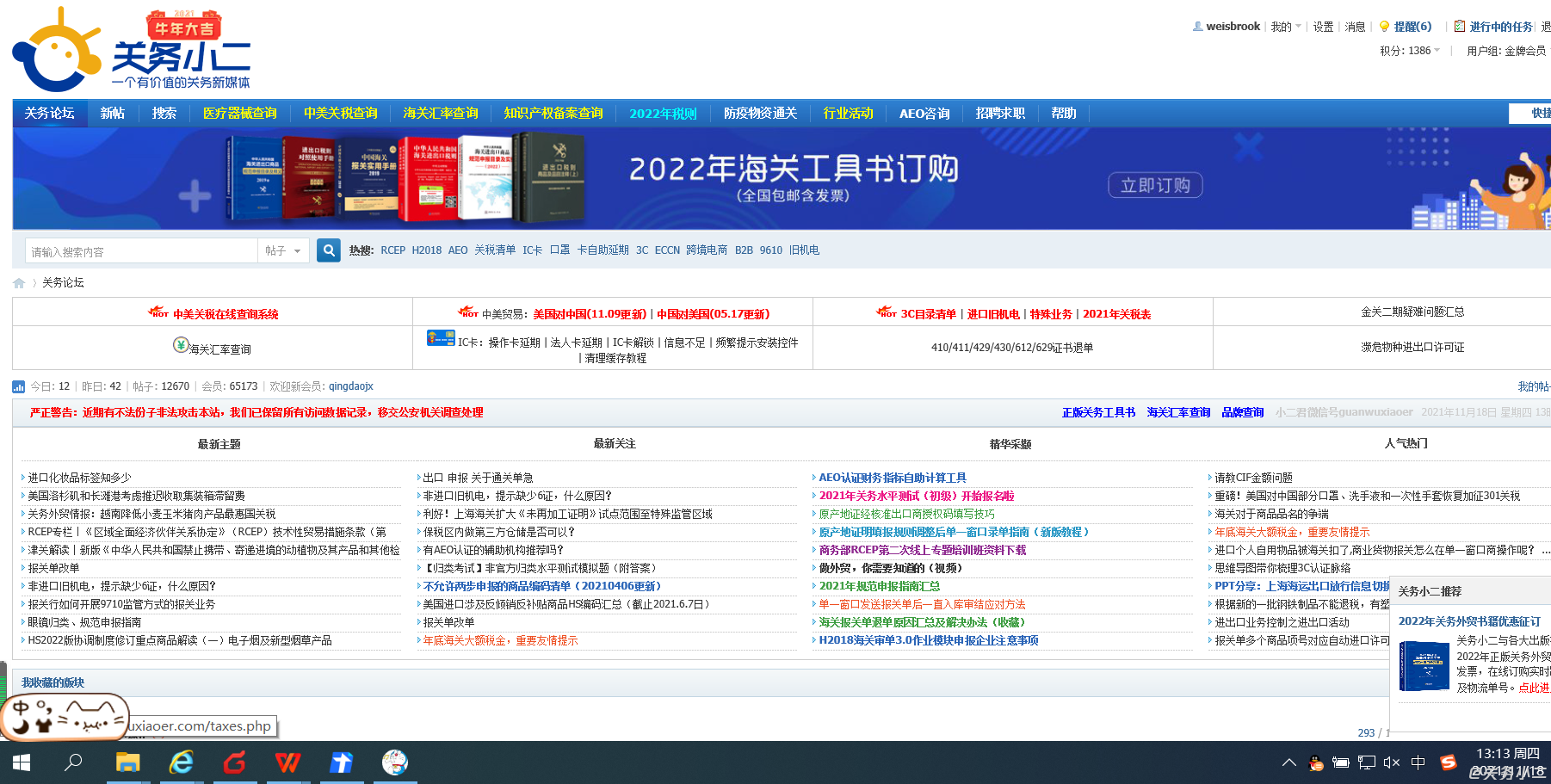Click the 2022年海关工具书订购 banner image
1551x784 pixels.
click(x=782, y=179)
